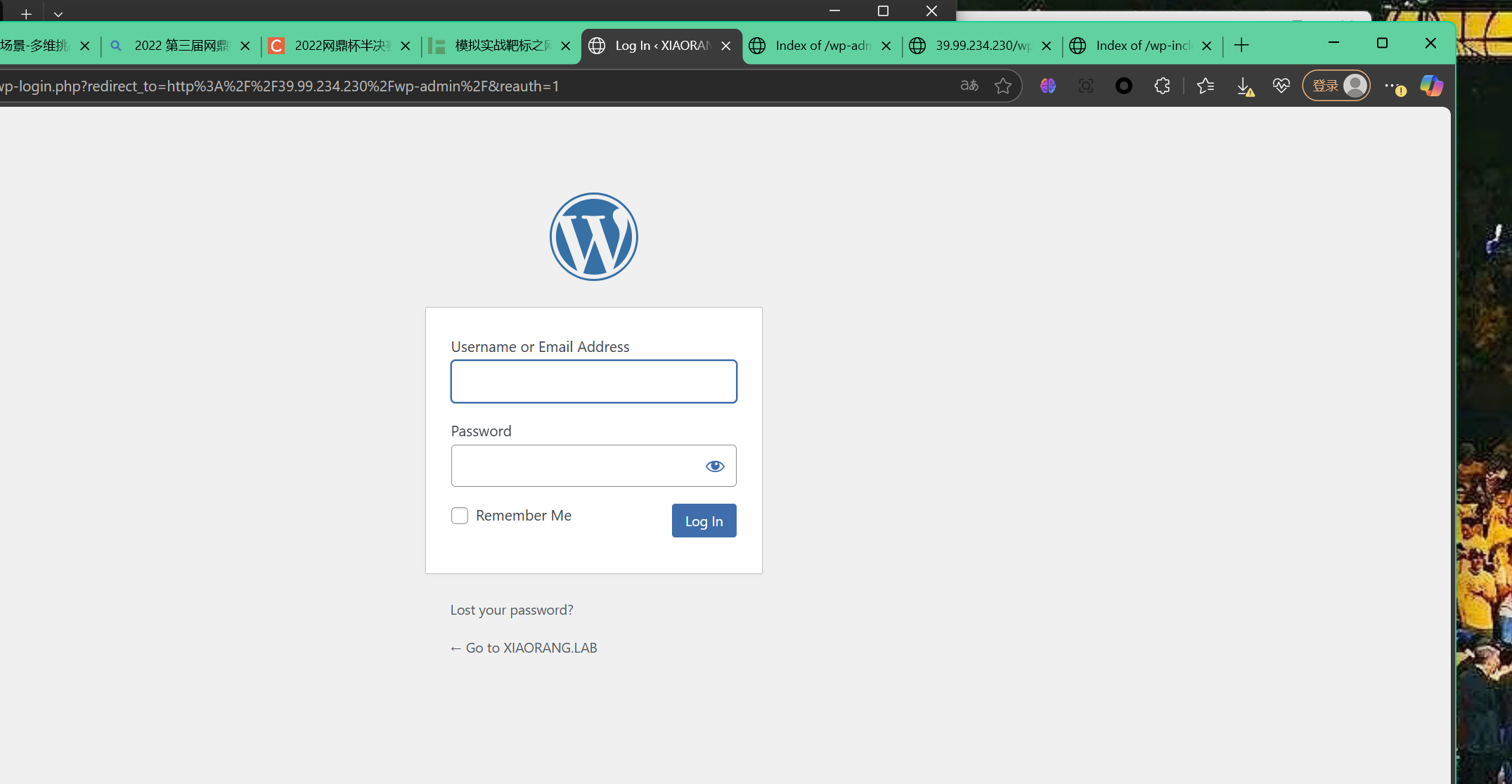Check the Remember Me checkbox
Viewport: 1512px width, 784px height.
tap(460, 516)
